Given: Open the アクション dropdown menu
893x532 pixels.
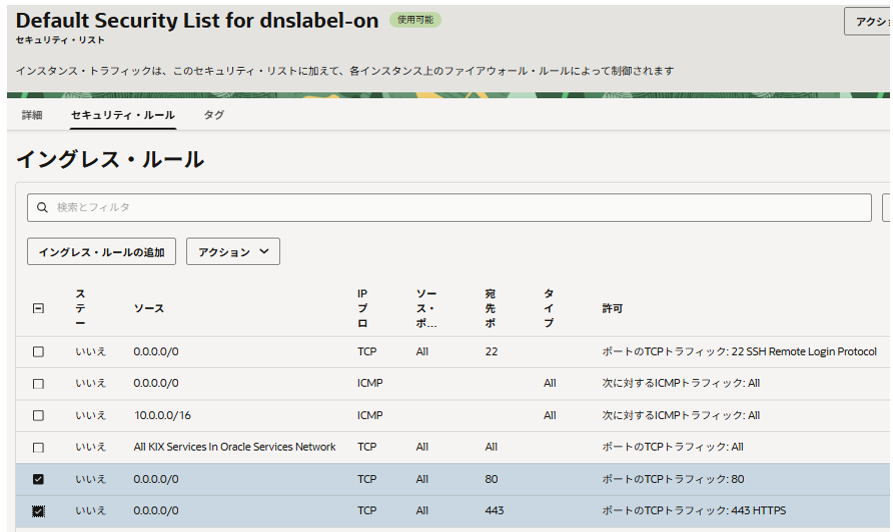Looking at the screenshot, I should pyautogui.click(x=232, y=252).
